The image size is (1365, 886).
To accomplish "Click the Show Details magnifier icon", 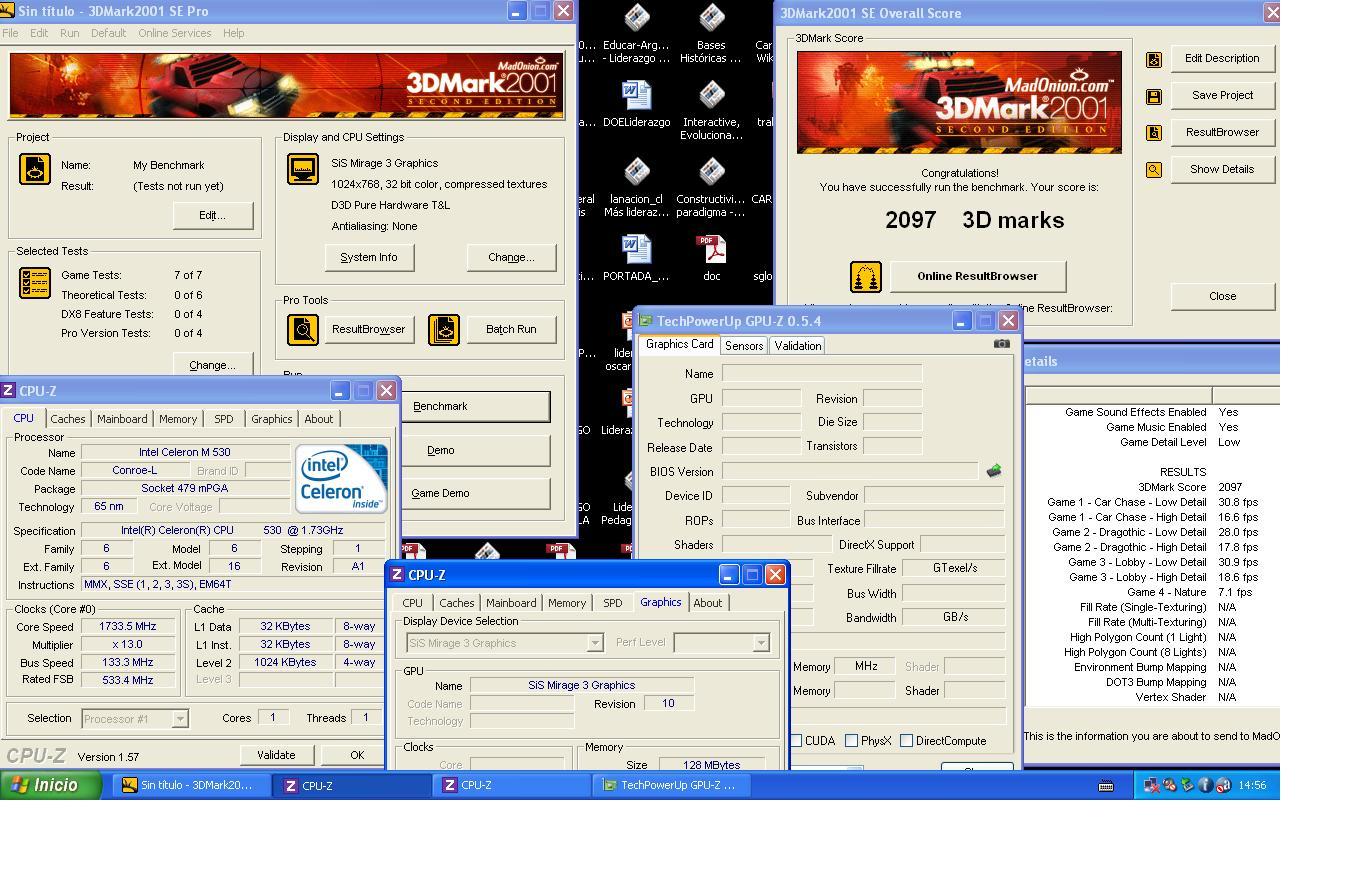I will [x=1154, y=170].
